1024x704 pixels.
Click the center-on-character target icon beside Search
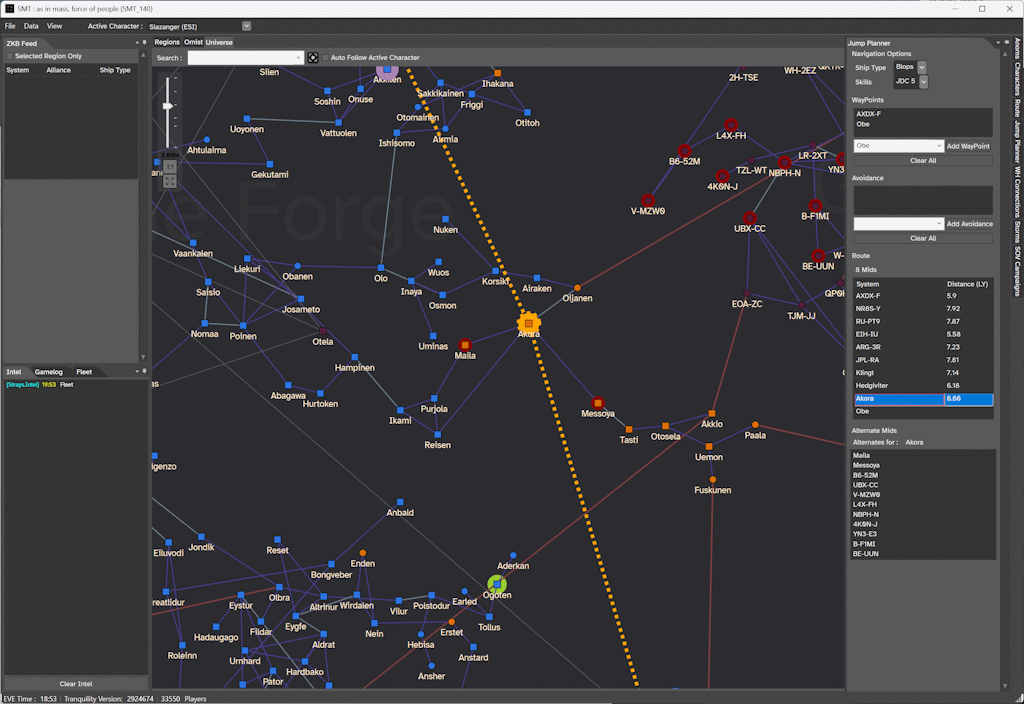click(313, 57)
